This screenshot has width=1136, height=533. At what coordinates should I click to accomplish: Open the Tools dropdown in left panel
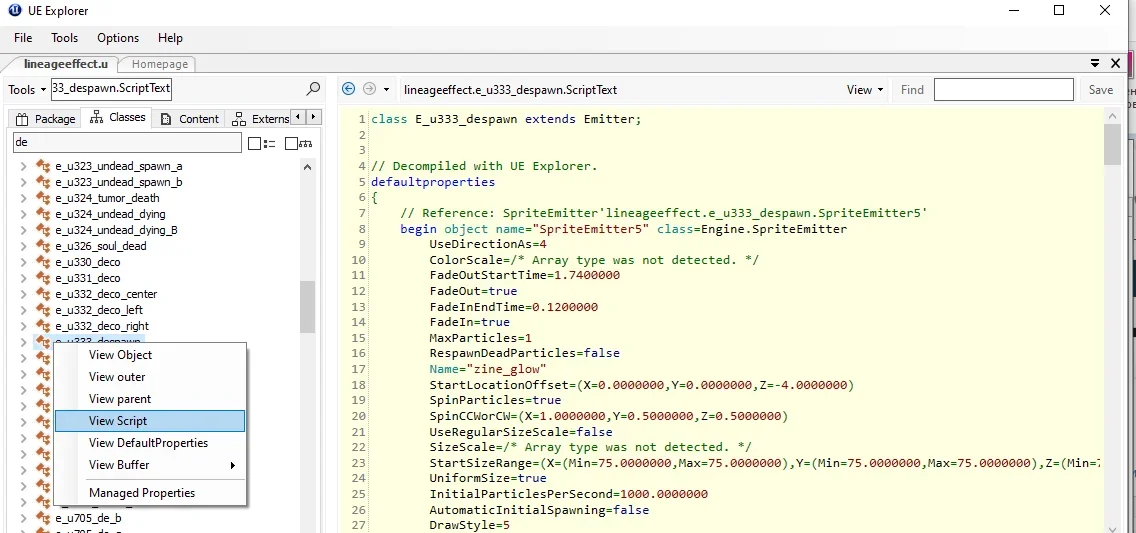coord(27,89)
